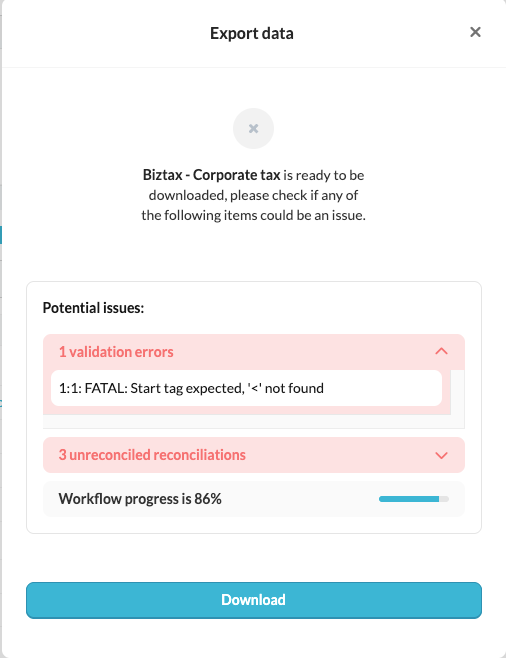
Task: Close the Export data dialog
Action: [x=475, y=32]
